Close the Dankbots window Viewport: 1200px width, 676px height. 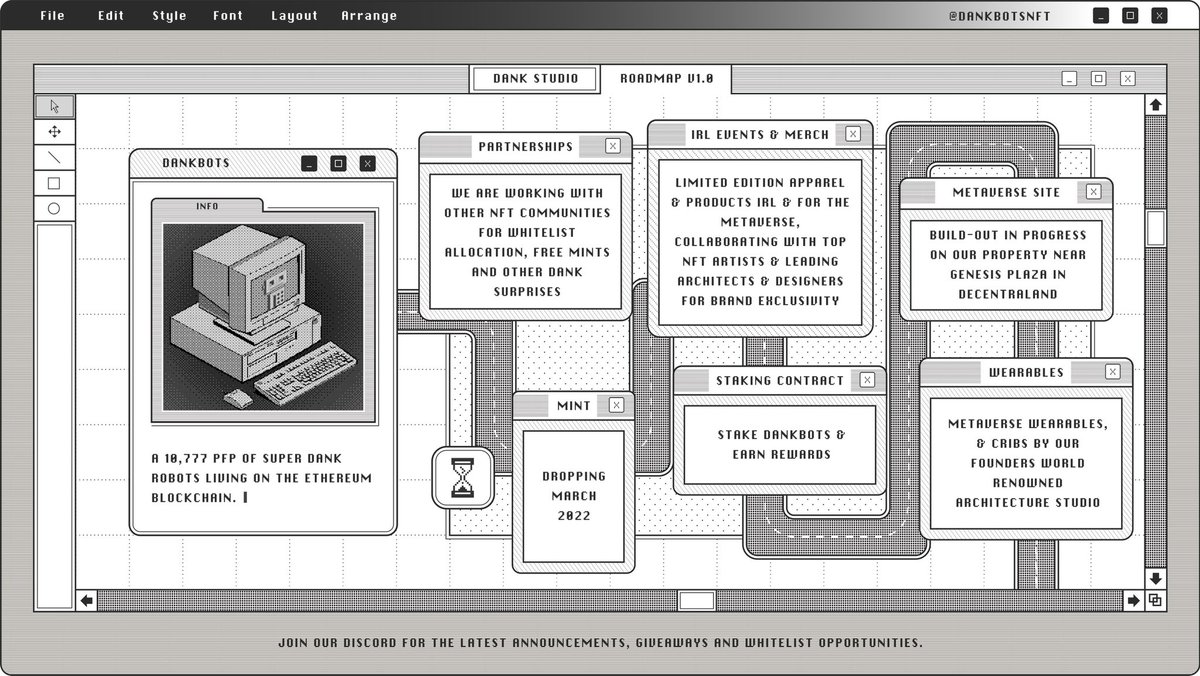tap(367, 163)
